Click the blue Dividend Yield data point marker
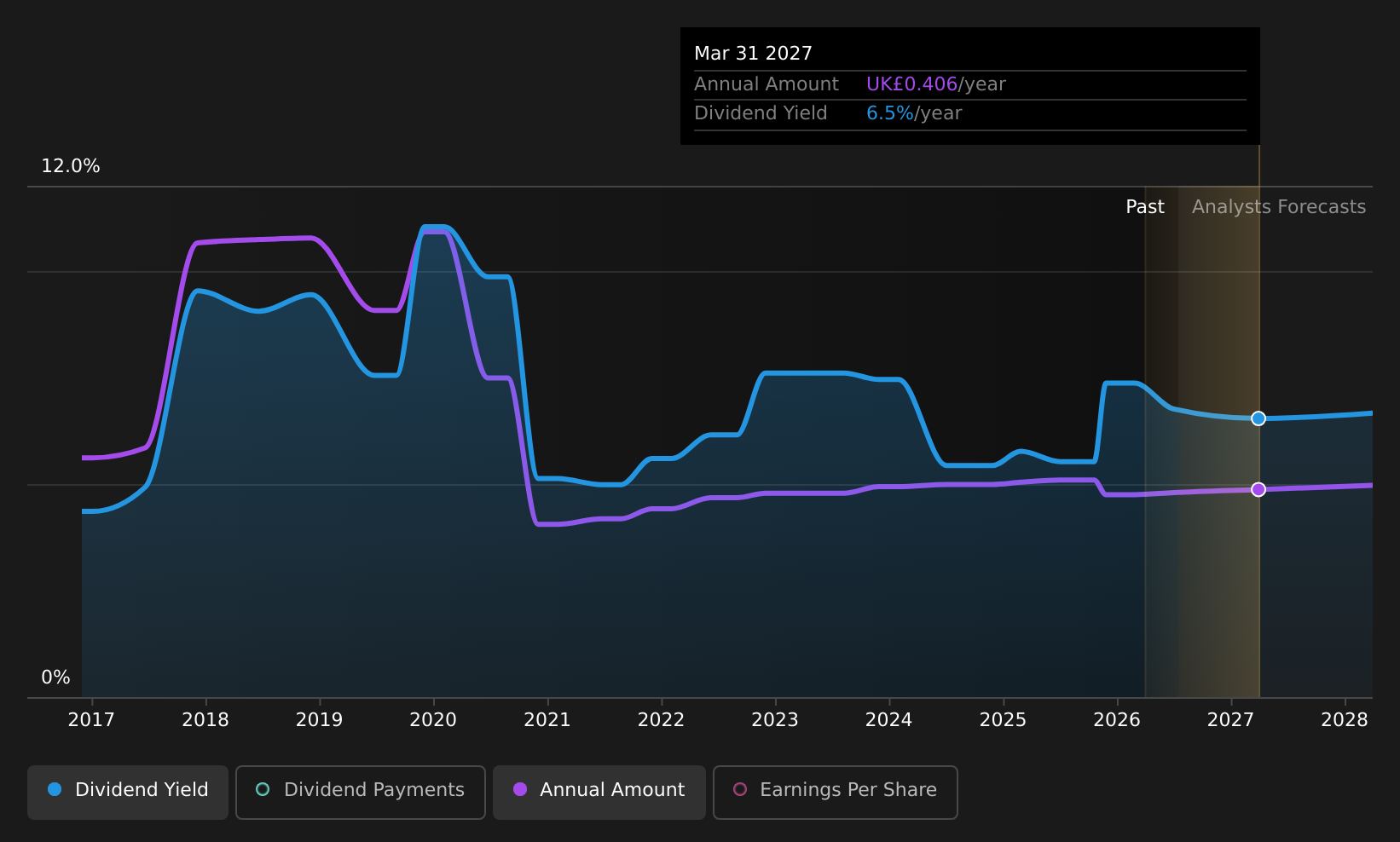1400x842 pixels. coord(1258,418)
